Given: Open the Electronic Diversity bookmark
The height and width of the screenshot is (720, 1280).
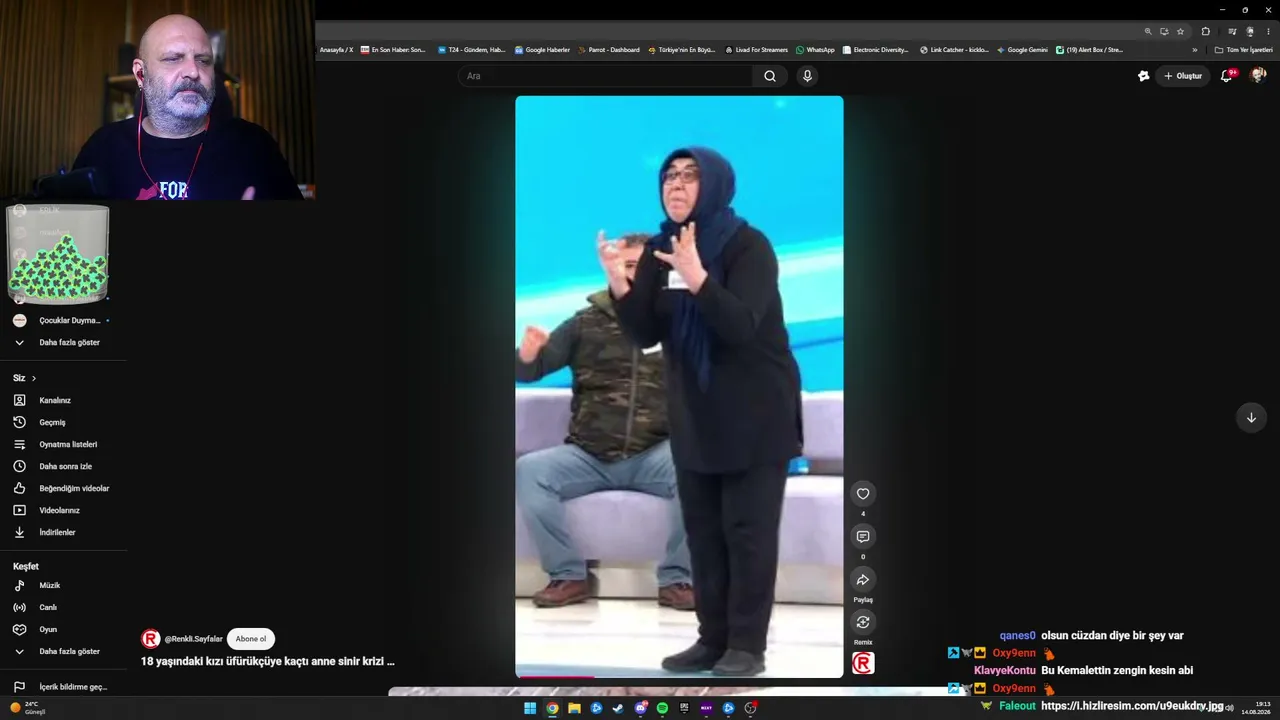Looking at the screenshot, I should point(875,50).
